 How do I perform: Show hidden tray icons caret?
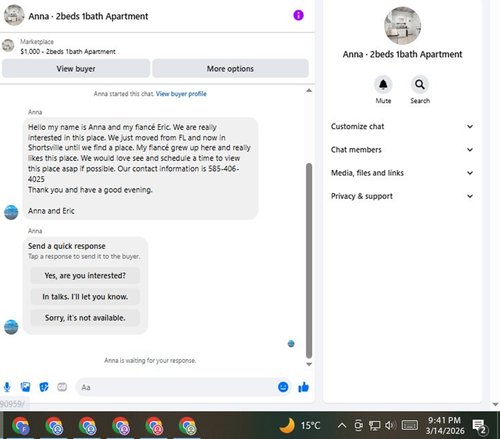pyautogui.click(x=342, y=425)
